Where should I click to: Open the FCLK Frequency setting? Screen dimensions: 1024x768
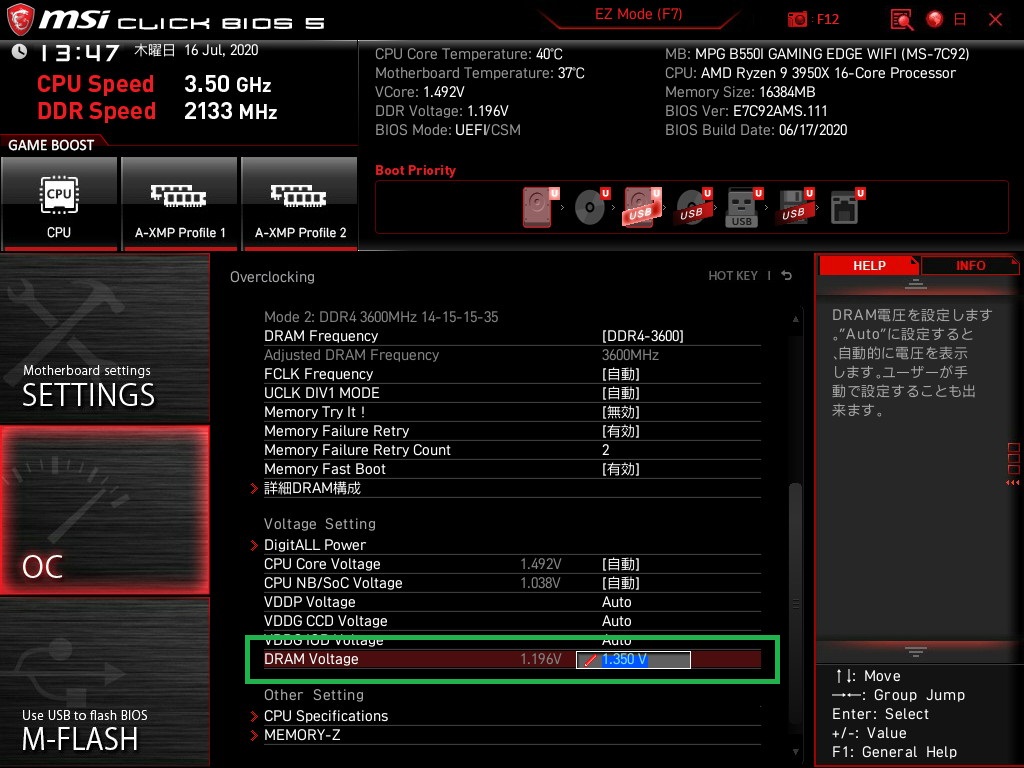[x=512, y=374]
